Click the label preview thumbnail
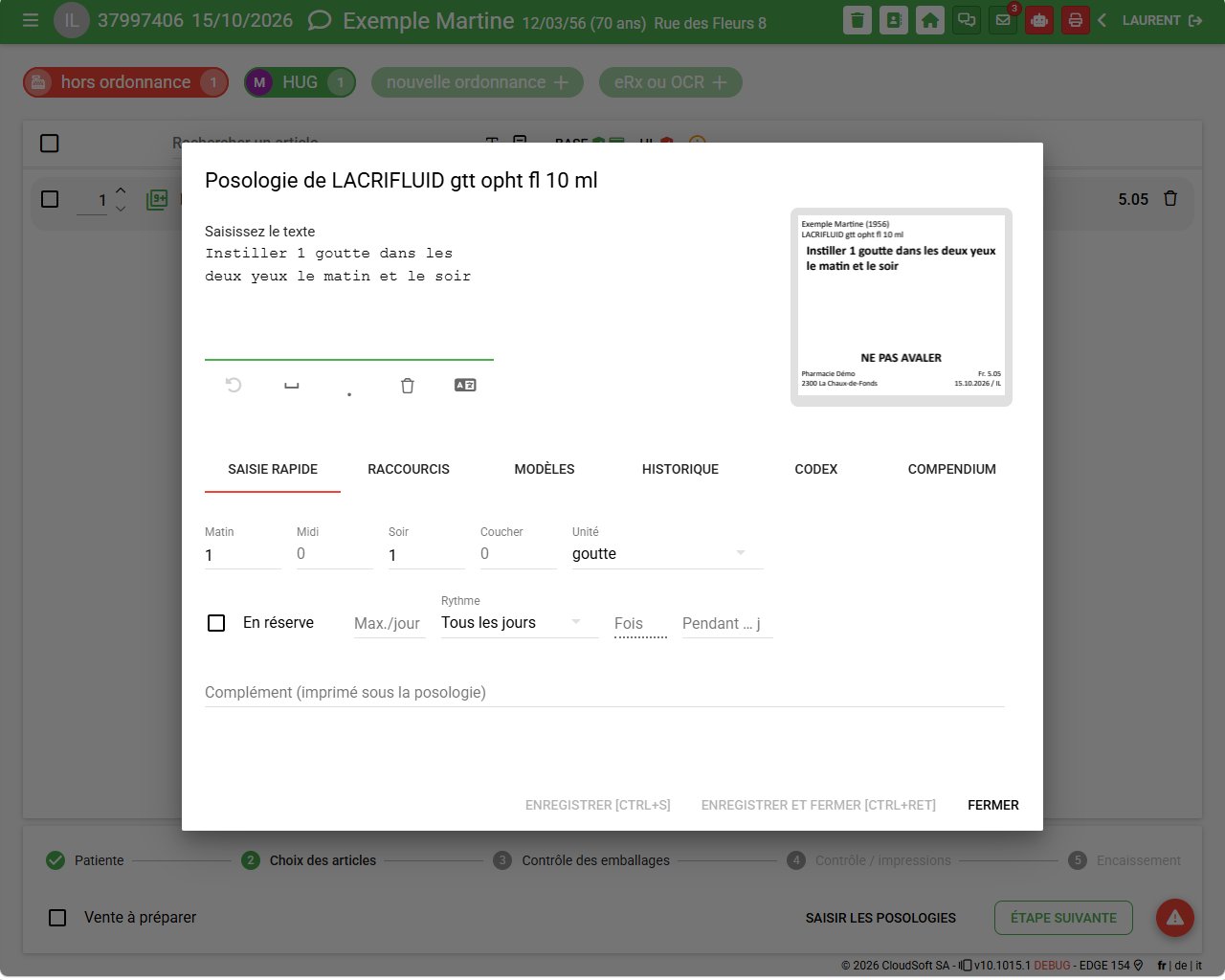 point(902,307)
